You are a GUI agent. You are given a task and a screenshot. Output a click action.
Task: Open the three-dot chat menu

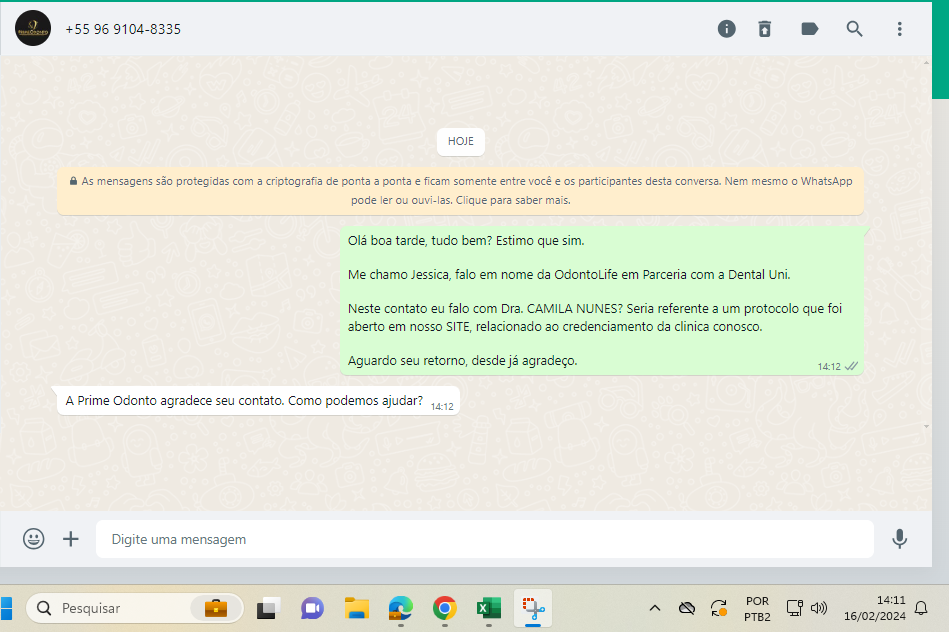899,28
